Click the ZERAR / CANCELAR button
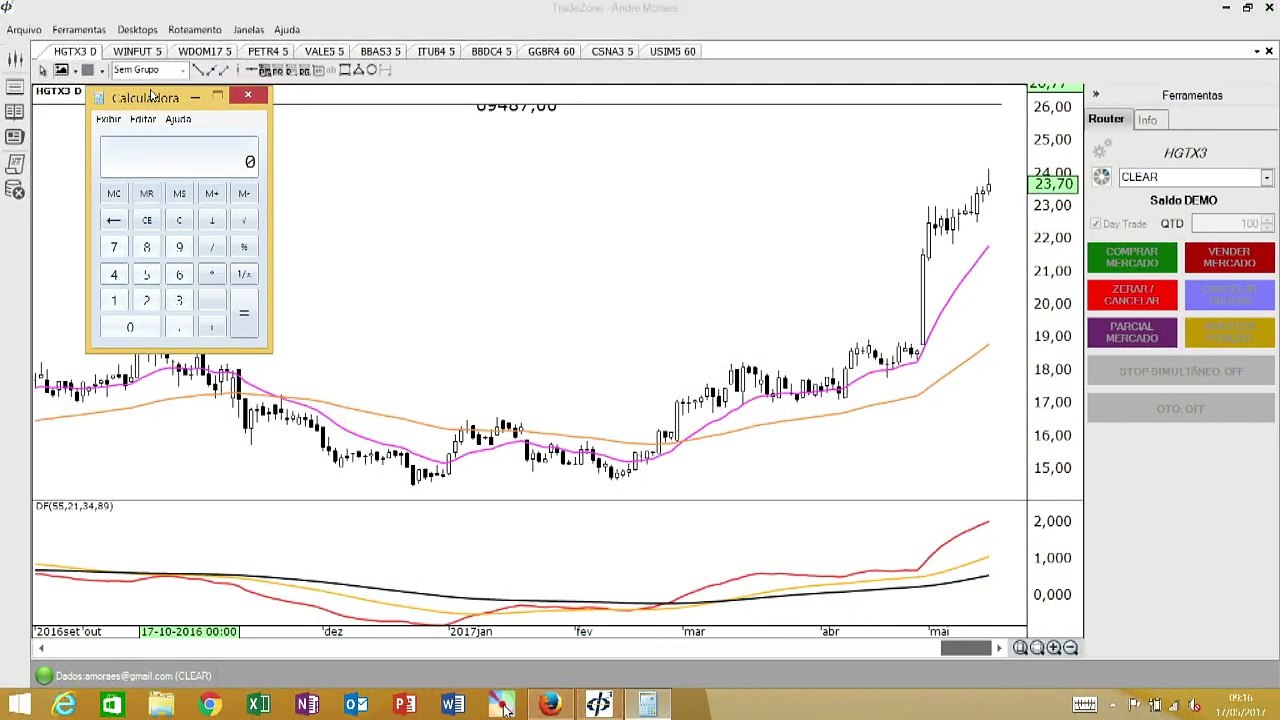The width and height of the screenshot is (1280, 720). pyautogui.click(x=1132, y=295)
